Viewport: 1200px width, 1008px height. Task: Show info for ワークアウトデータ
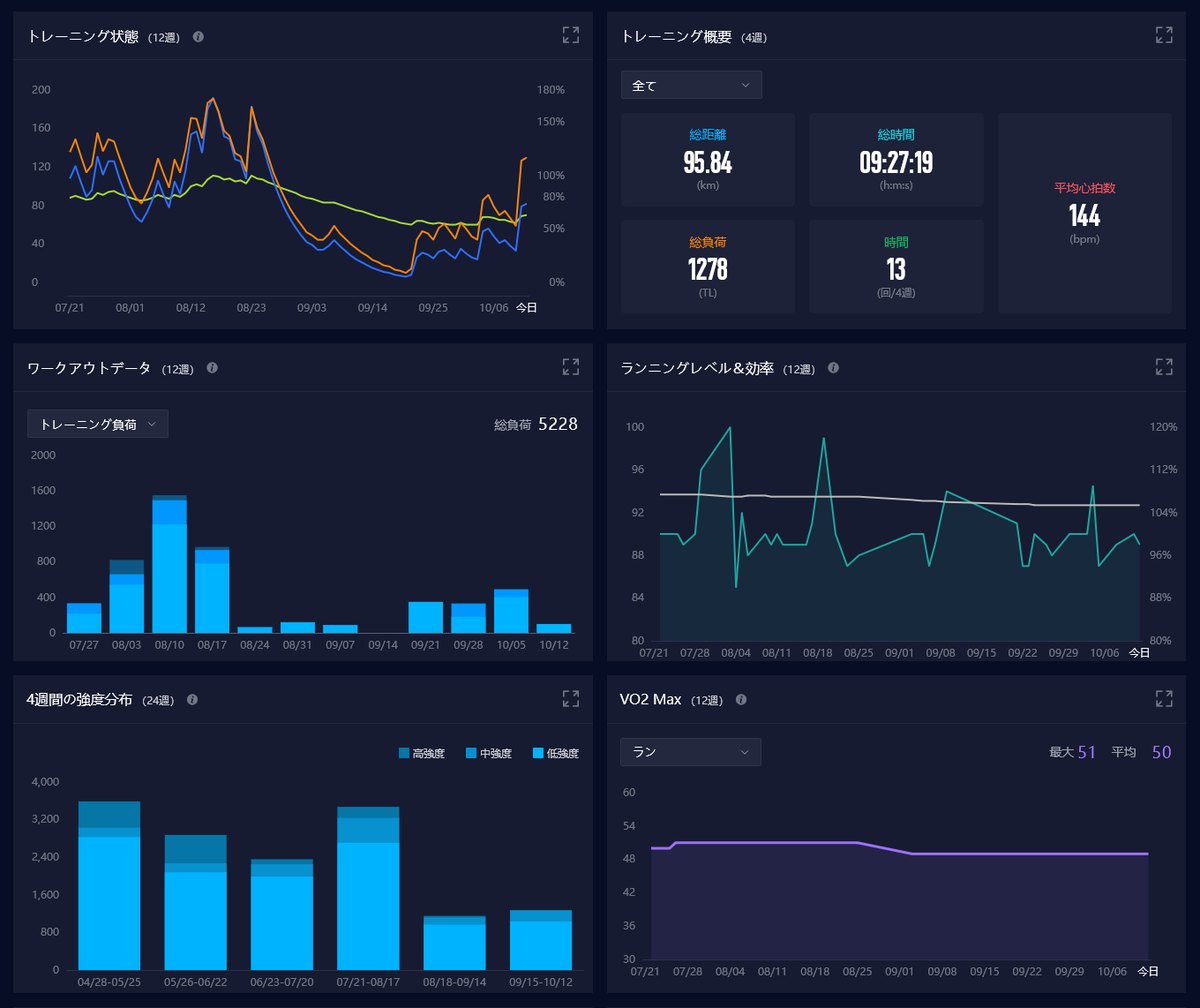[x=211, y=368]
